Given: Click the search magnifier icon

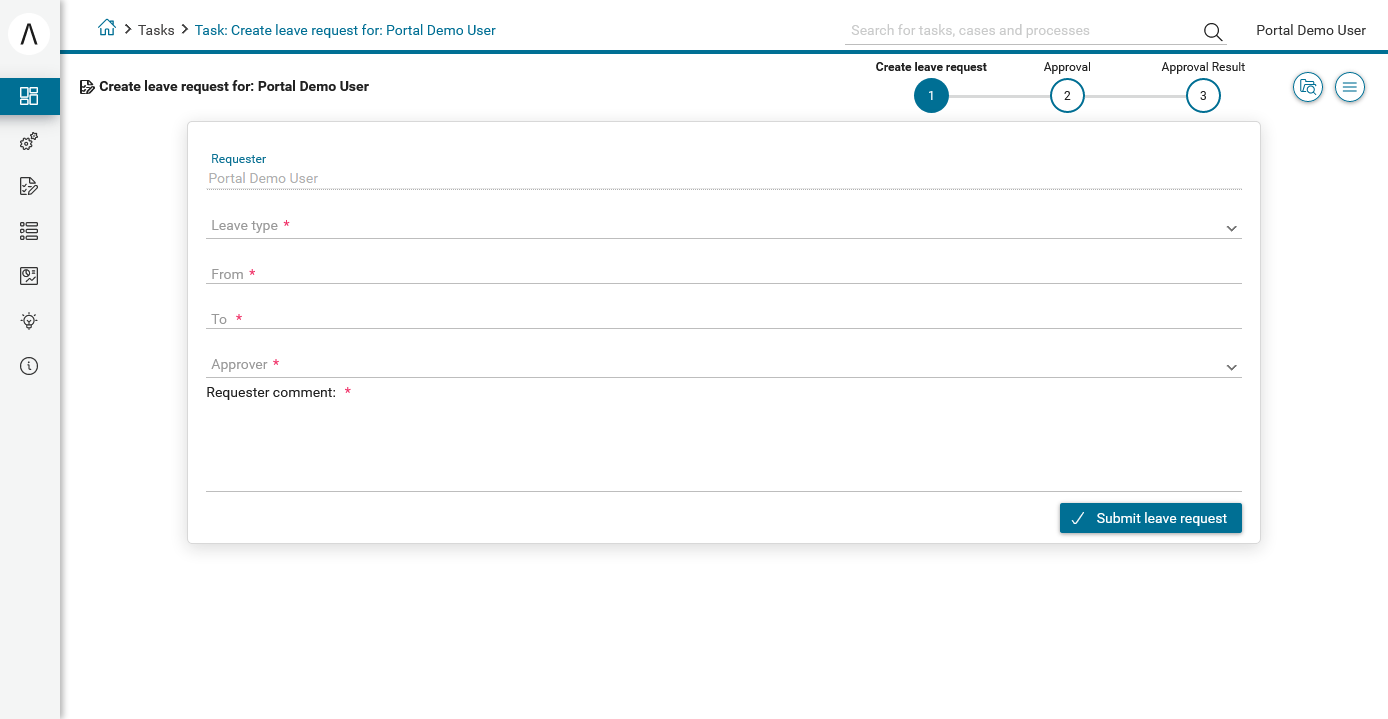Looking at the screenshot, I should (x=1213, y=31).
